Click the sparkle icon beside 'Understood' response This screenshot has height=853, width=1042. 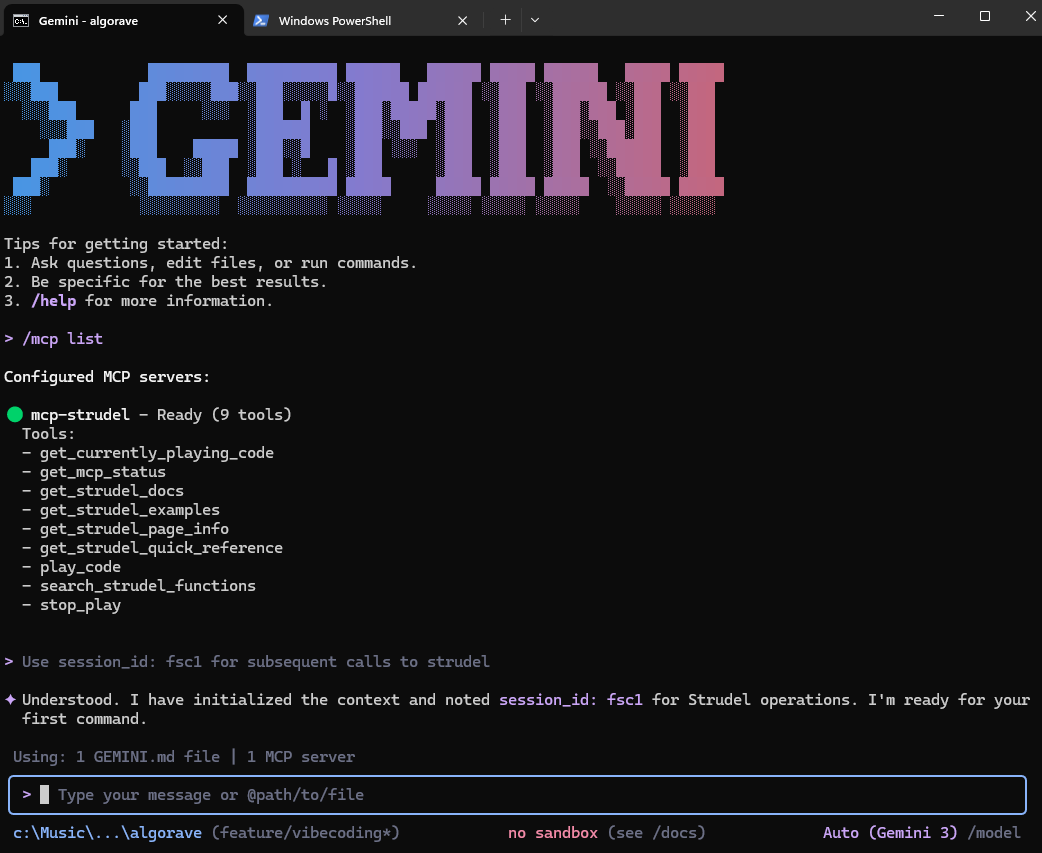pos(11,700)
